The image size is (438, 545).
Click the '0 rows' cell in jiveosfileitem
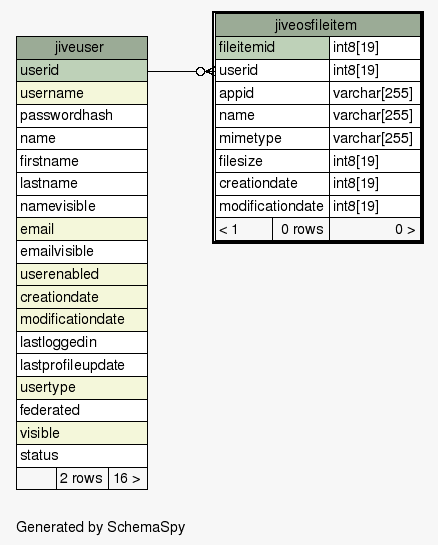(x=301, y=229)
